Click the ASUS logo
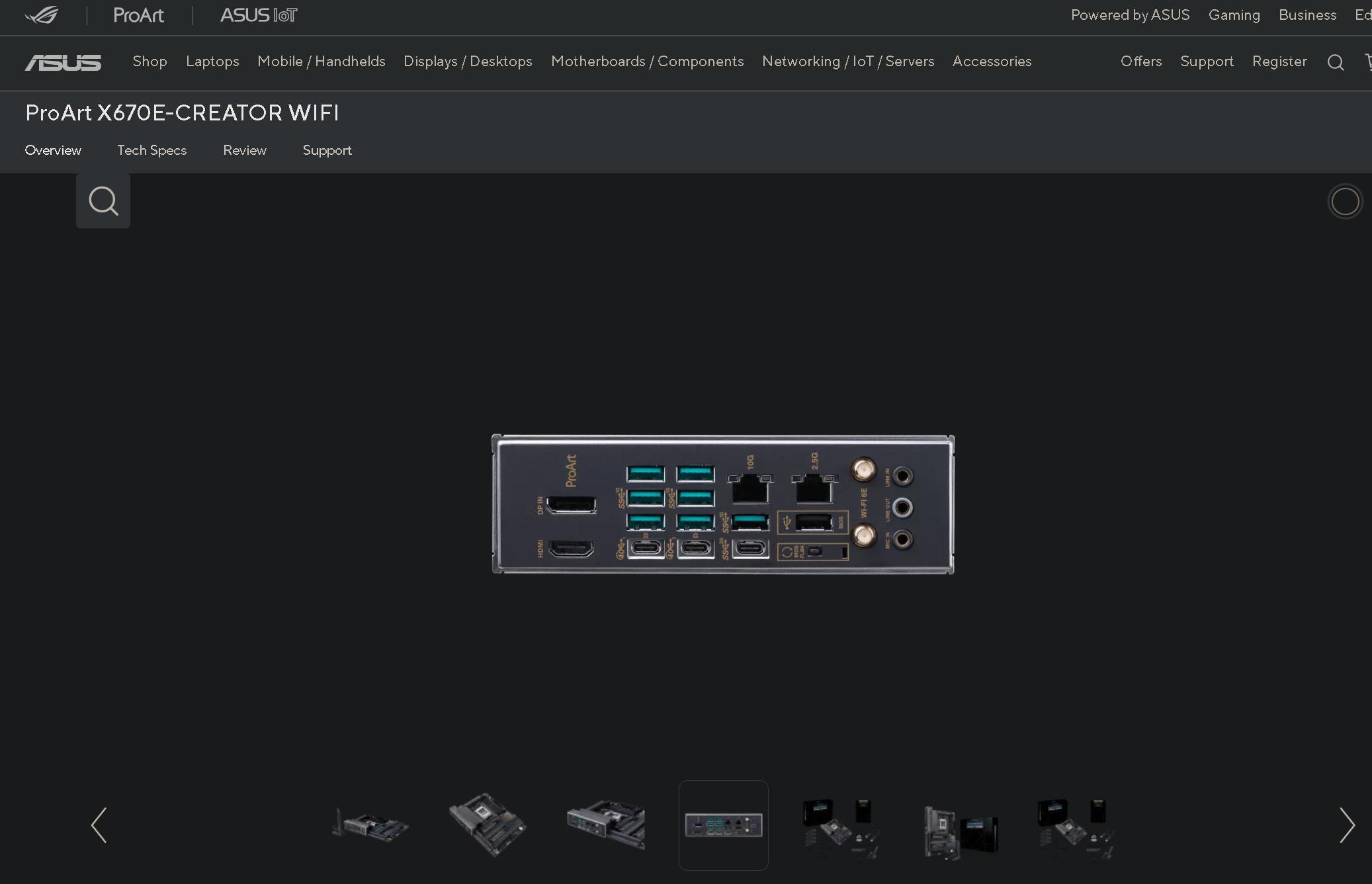Viewport: 1372px width, 884px height. 64,62
